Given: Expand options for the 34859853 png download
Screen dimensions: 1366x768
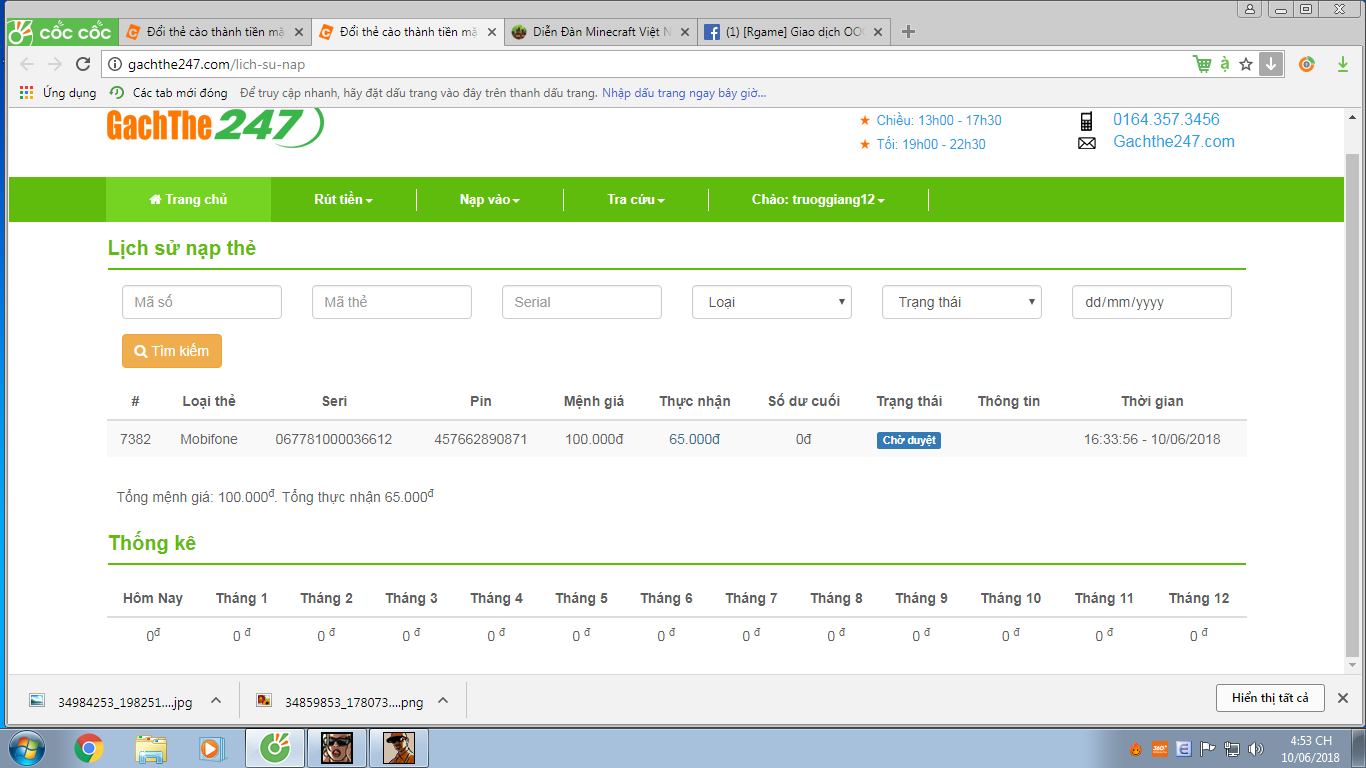Looking at the screenshot, I should (x=443, y=701).
